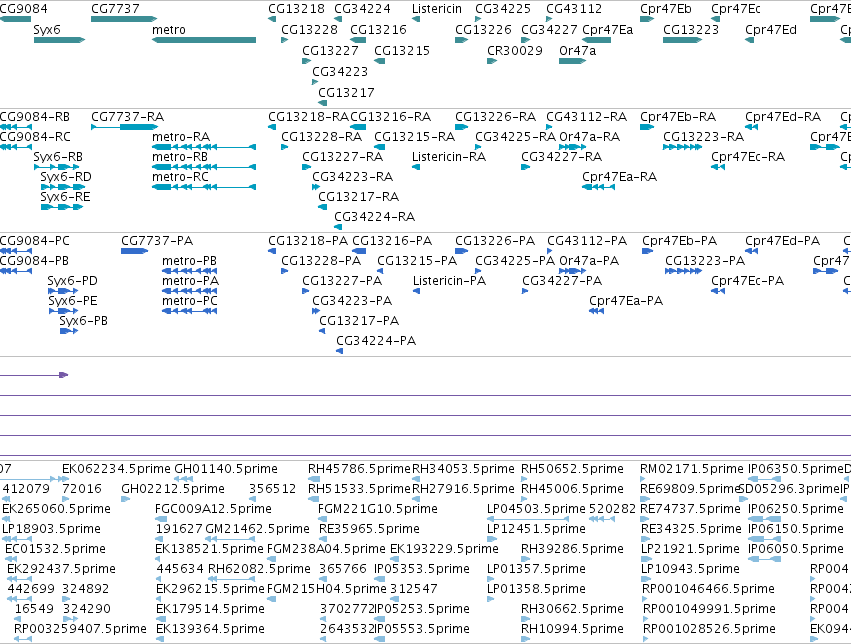Image resolution: width=851 pixels, height=644 pixels.
Task: Select the CG7737 gene arrow
Action: 124,19
